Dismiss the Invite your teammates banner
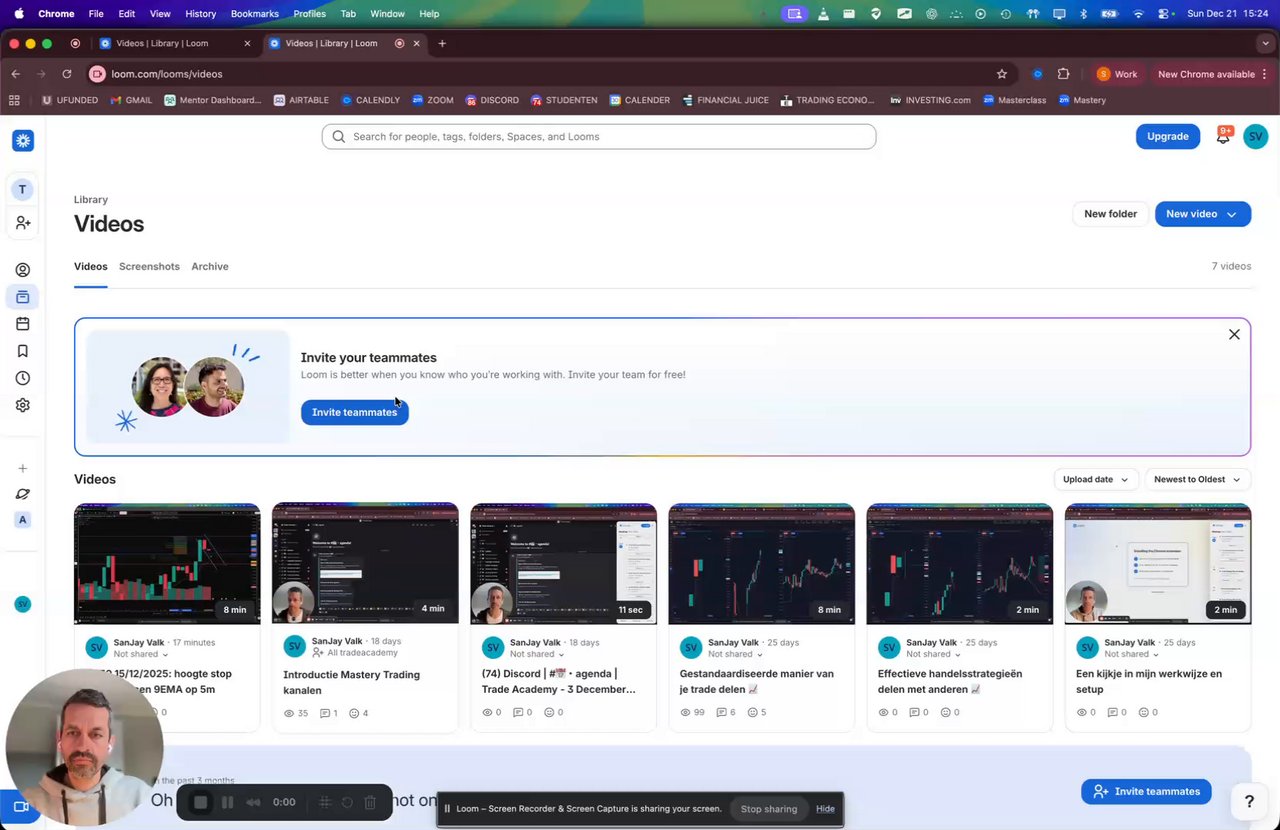The height and width of the screenshot is (830, 1280). [1234, 335]
